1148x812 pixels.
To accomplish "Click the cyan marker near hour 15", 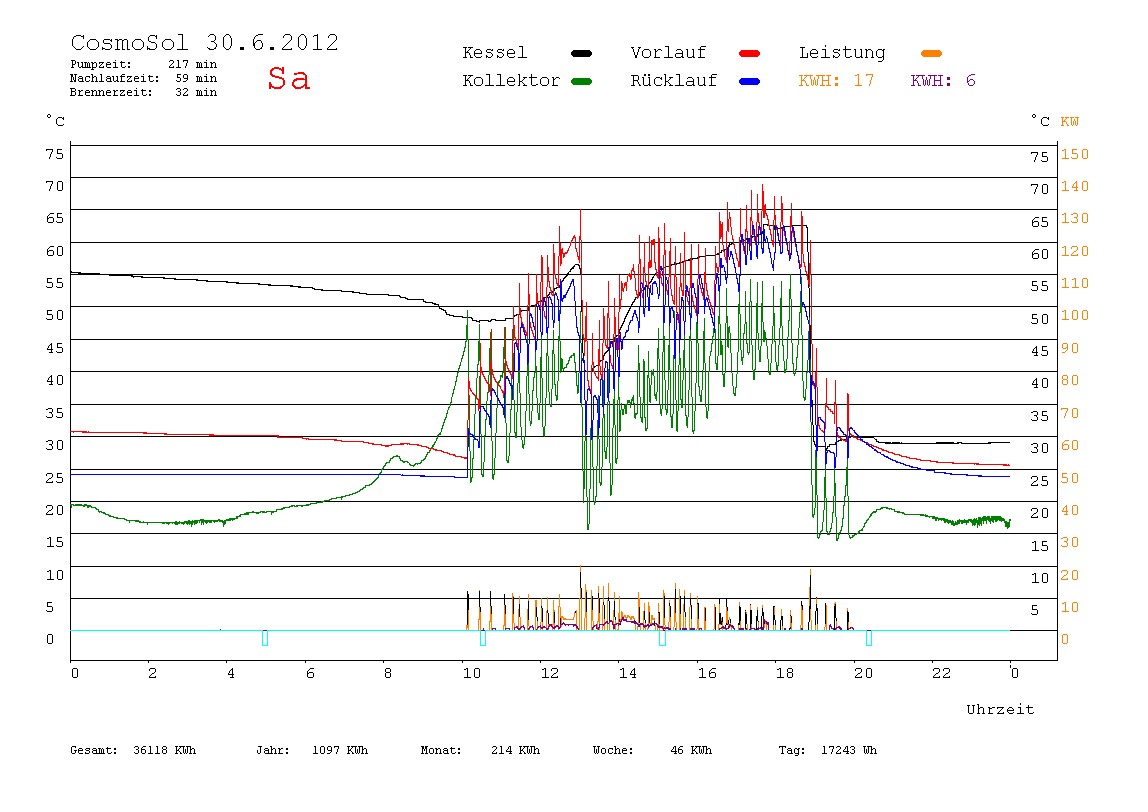I will point(662,638).
